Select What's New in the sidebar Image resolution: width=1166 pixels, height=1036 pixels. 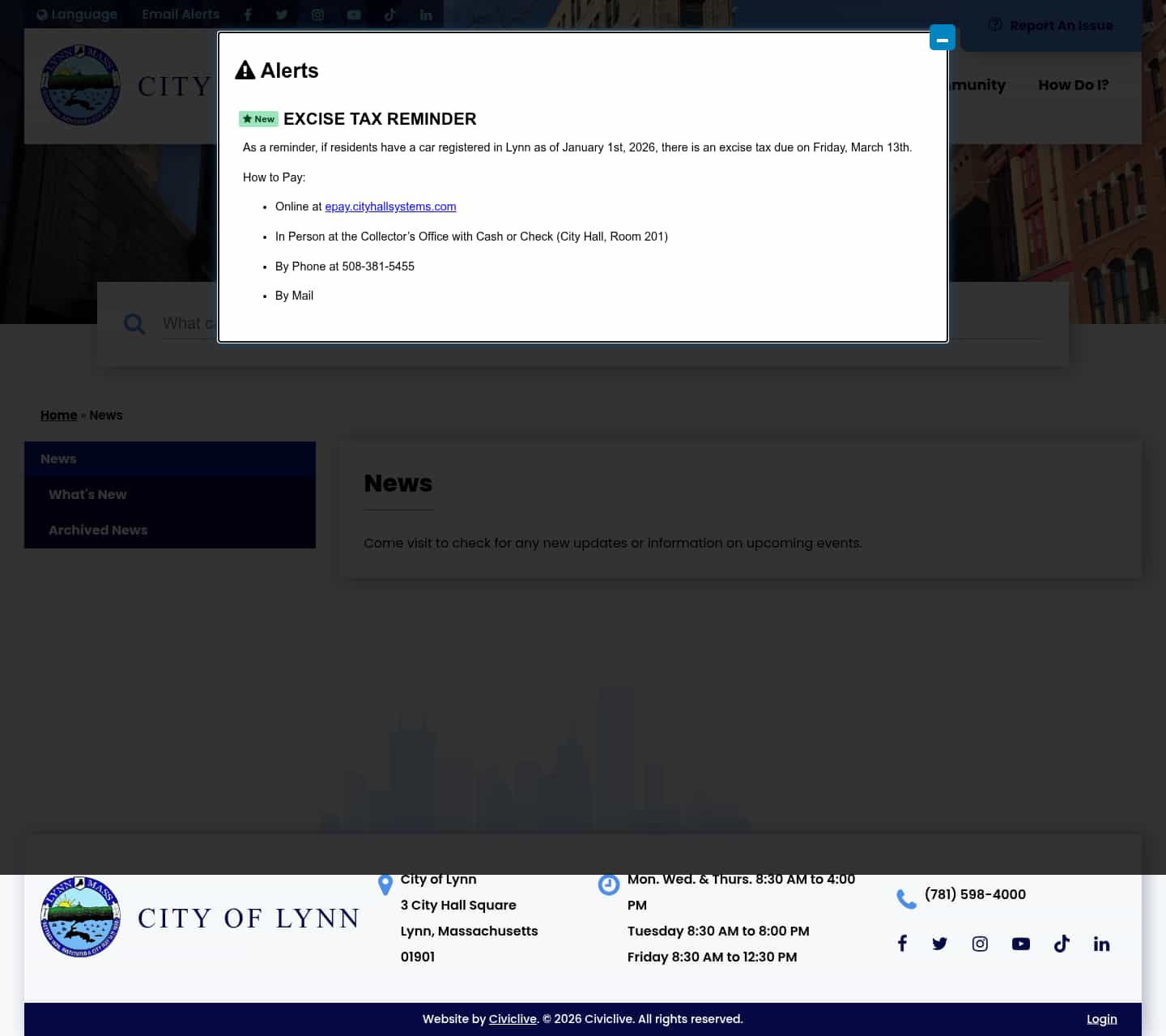click(87, 494)
